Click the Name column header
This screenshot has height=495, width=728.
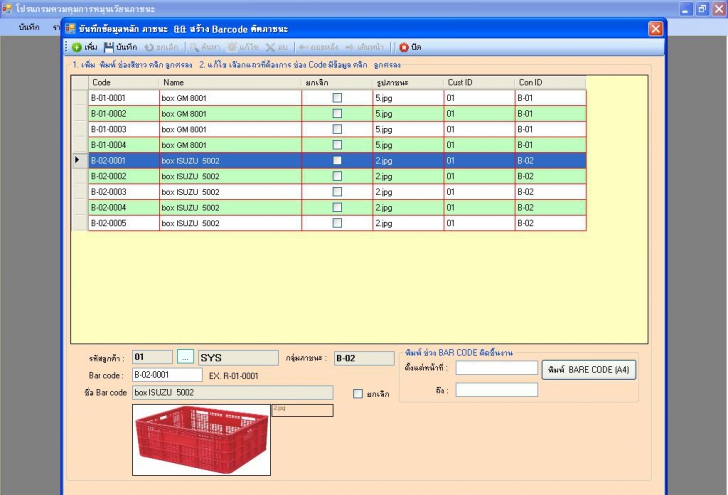point(230,83)
